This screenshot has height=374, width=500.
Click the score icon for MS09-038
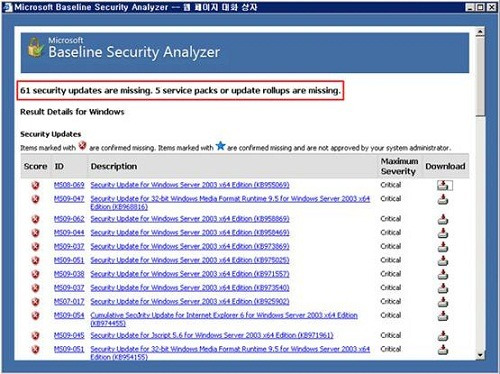pyautogui.click(x=35, y=274)
